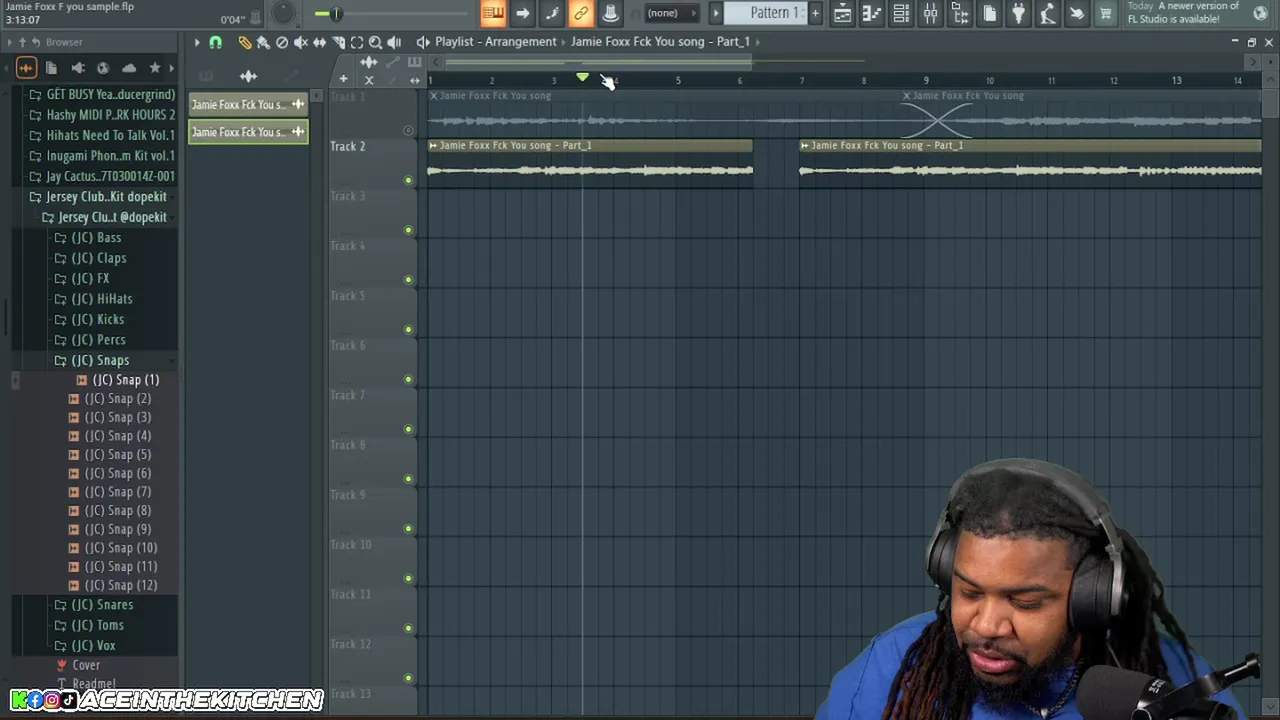Show the browser Sounds waveform tab

(x=26, y=68)
